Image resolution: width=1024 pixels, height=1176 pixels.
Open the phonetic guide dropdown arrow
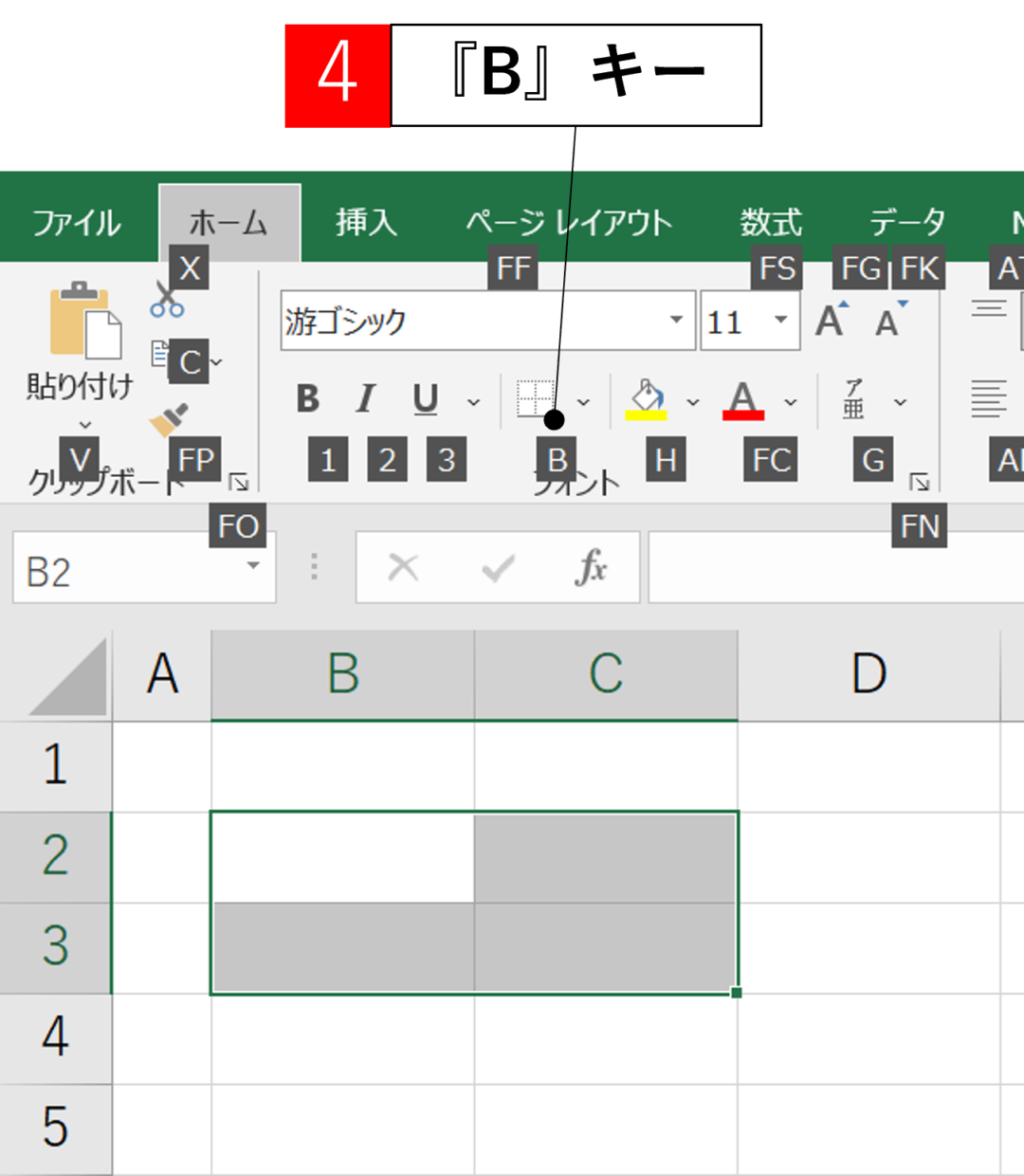(900, 402)
